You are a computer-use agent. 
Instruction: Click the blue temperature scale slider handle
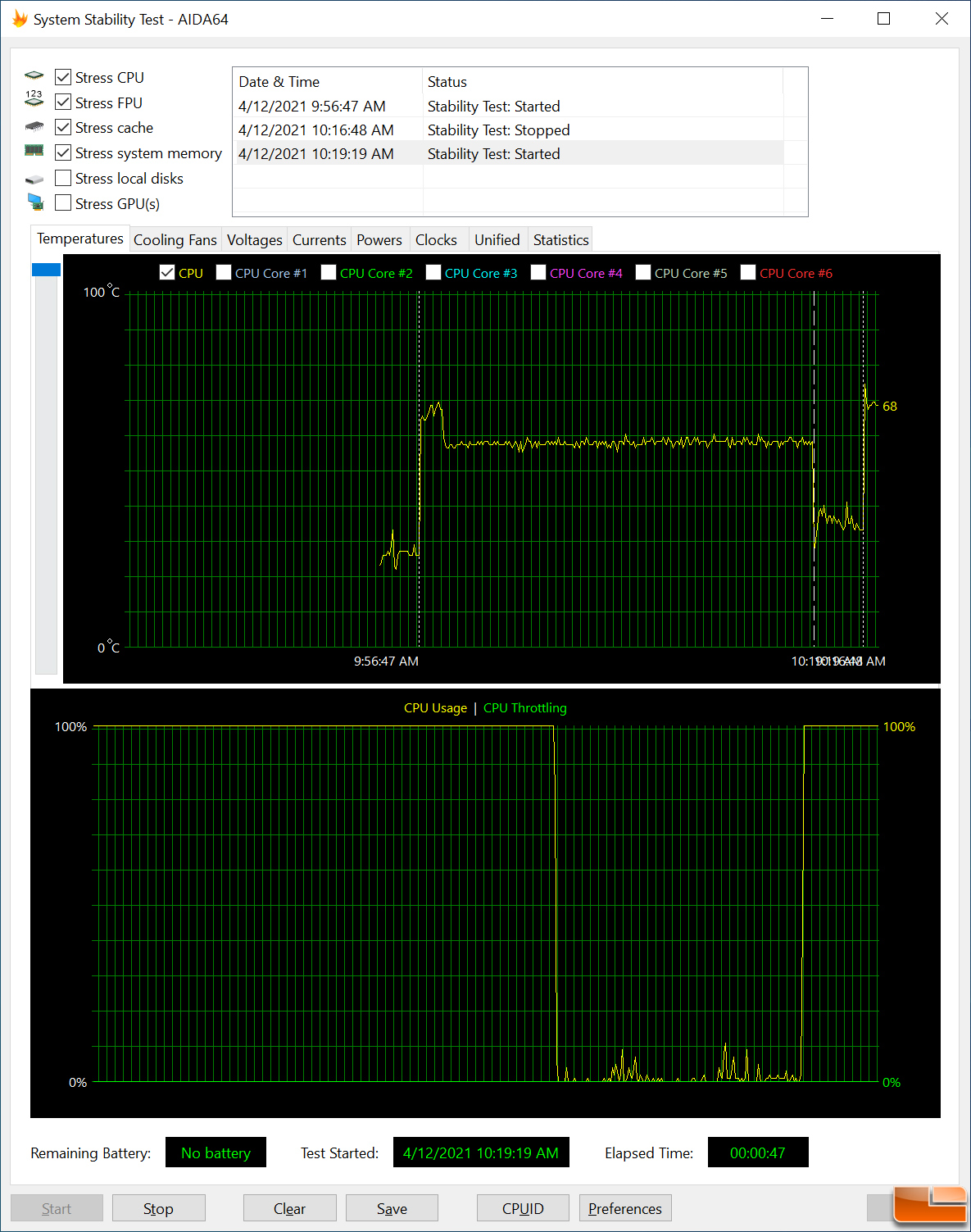click(x=46, y=270)
